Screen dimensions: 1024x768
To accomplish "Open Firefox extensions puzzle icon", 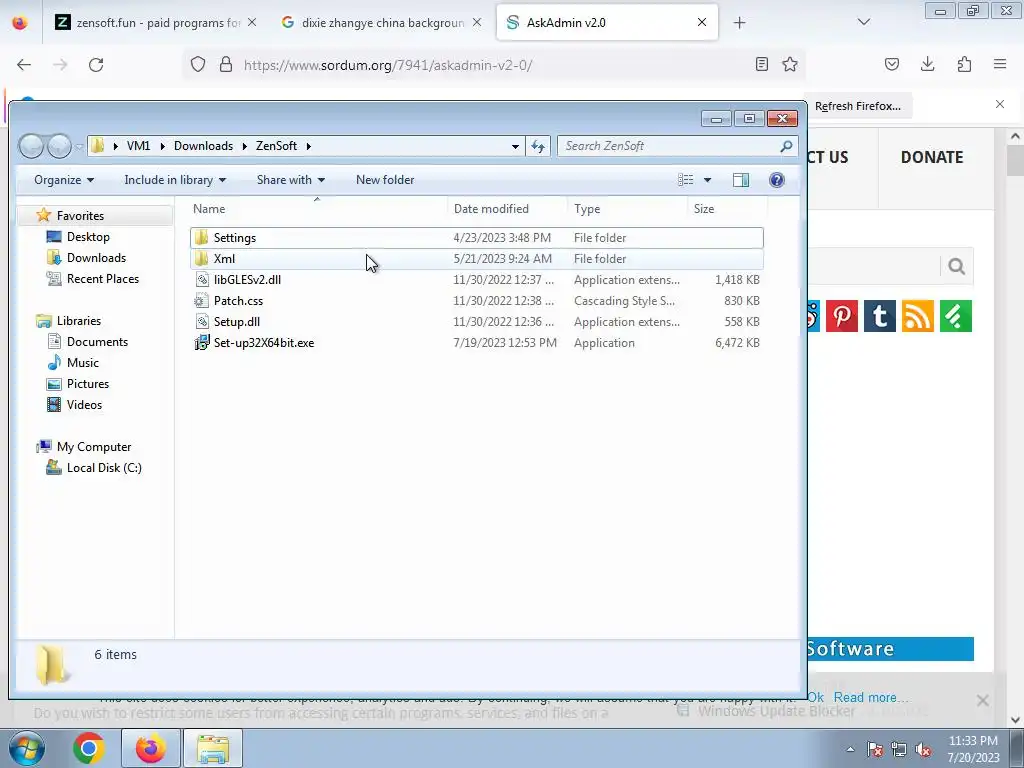I will tap(964, 64).
